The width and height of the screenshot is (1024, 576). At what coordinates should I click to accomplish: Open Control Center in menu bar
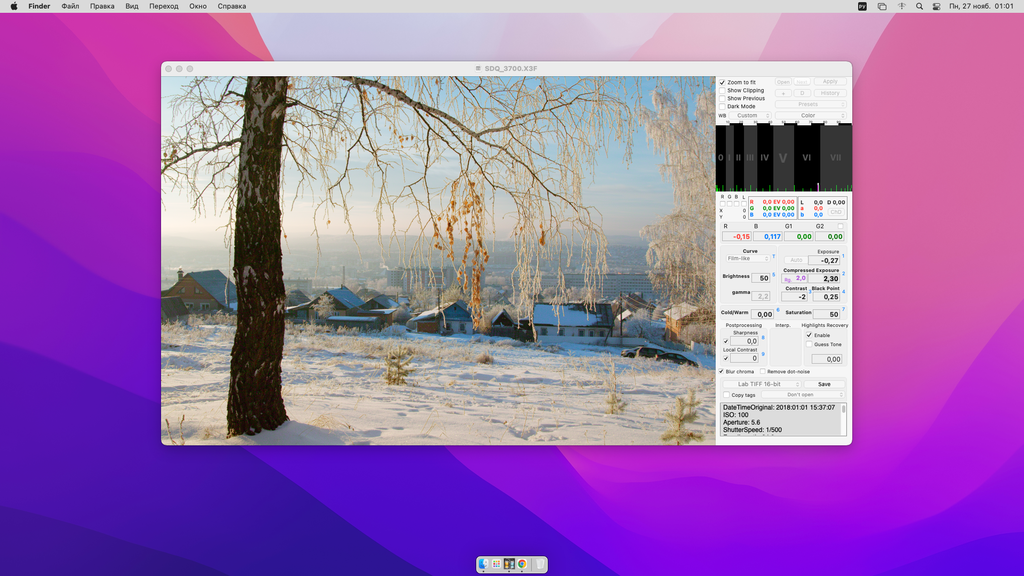point(936,6)
